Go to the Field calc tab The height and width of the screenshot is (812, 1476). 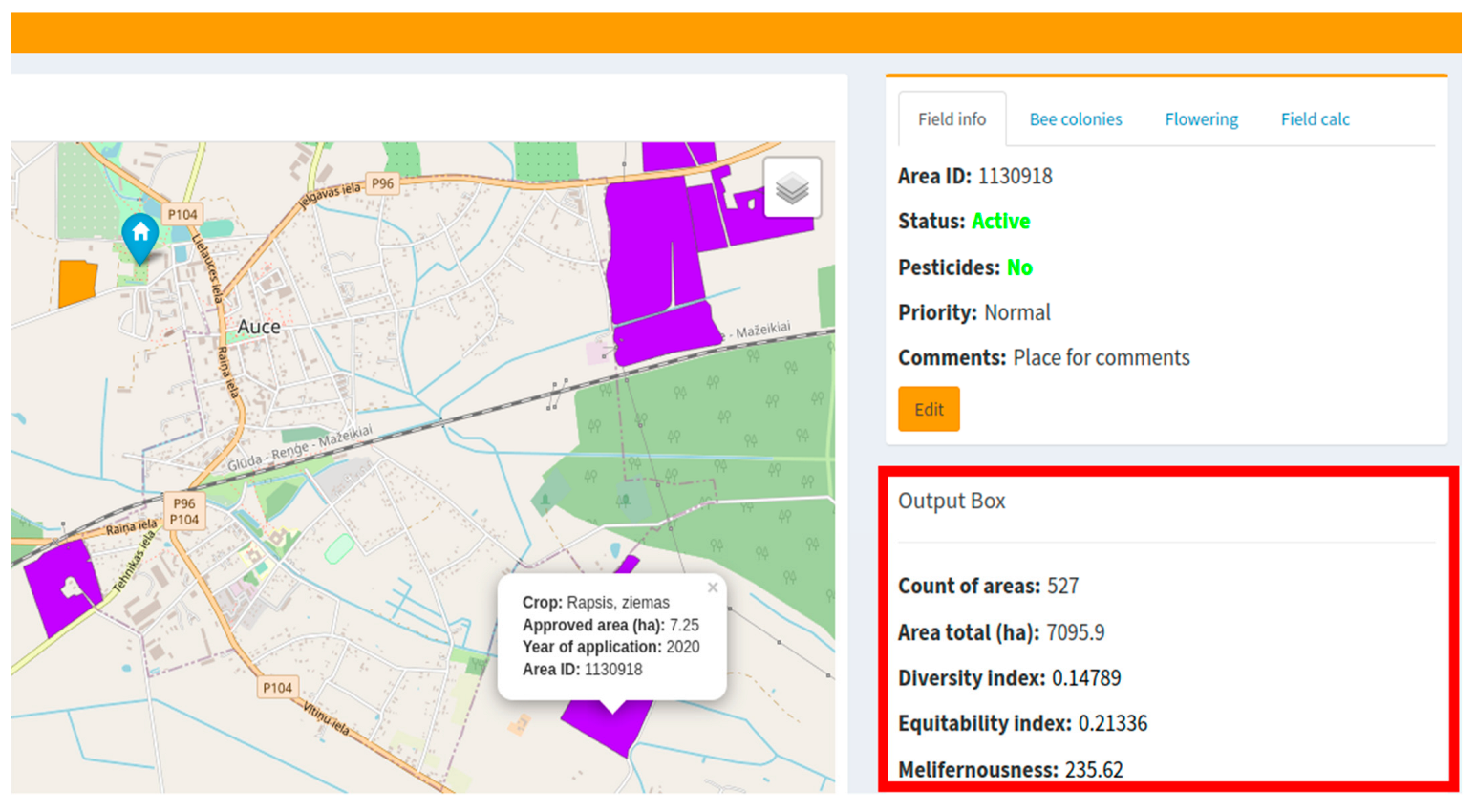(1315, 119)
